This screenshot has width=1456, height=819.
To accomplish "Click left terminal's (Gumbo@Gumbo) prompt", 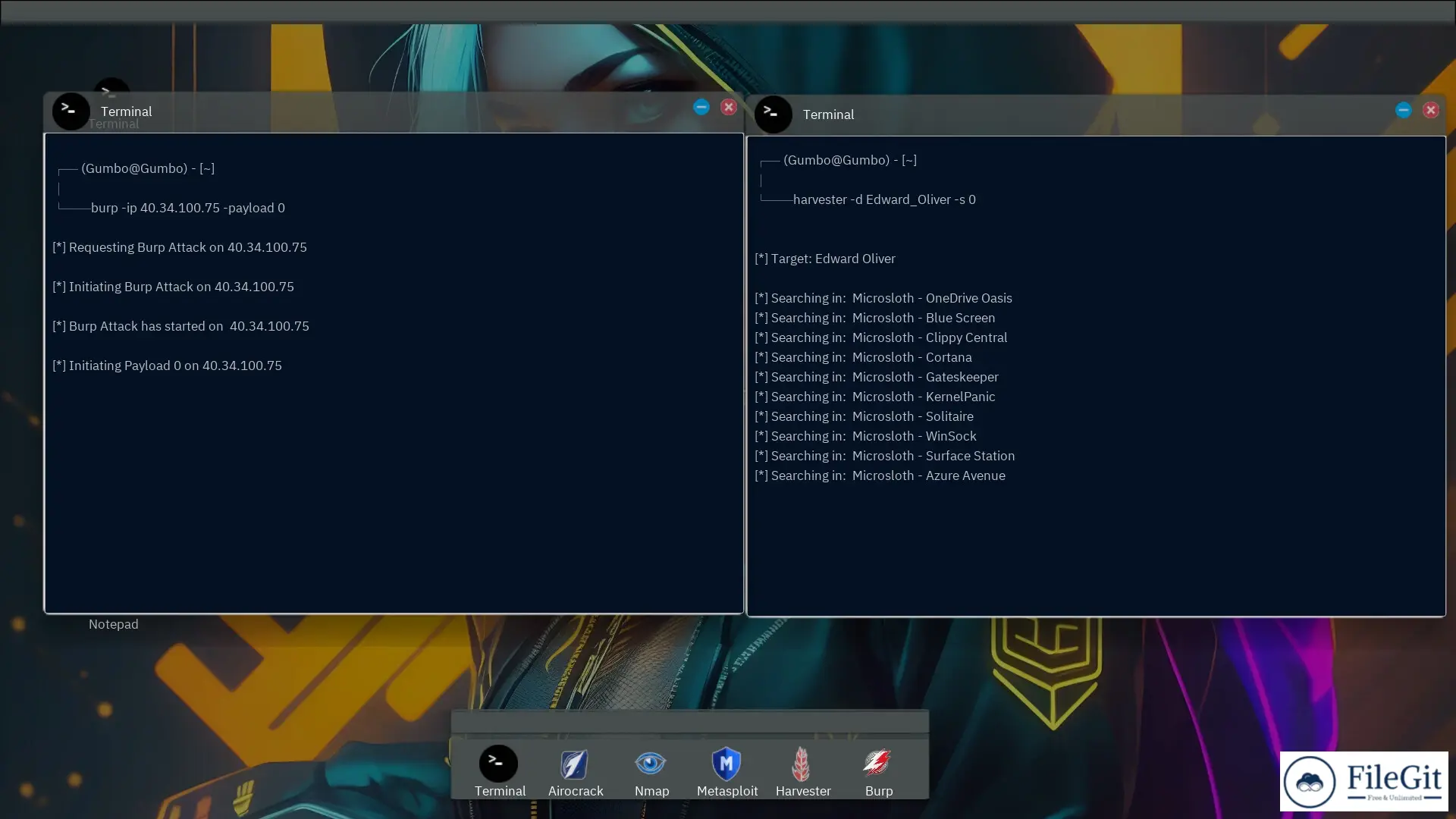I will pos(148,168).
